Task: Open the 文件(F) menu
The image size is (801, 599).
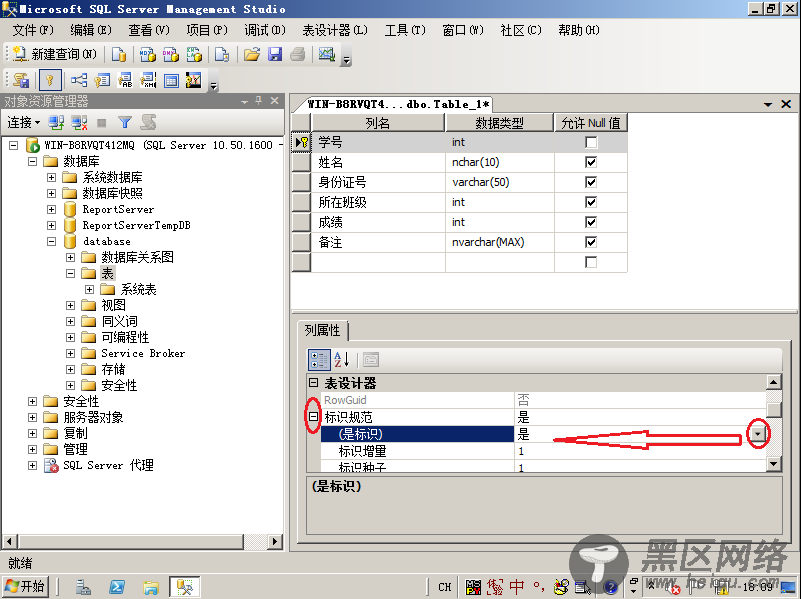Action: tap(33, 30)
